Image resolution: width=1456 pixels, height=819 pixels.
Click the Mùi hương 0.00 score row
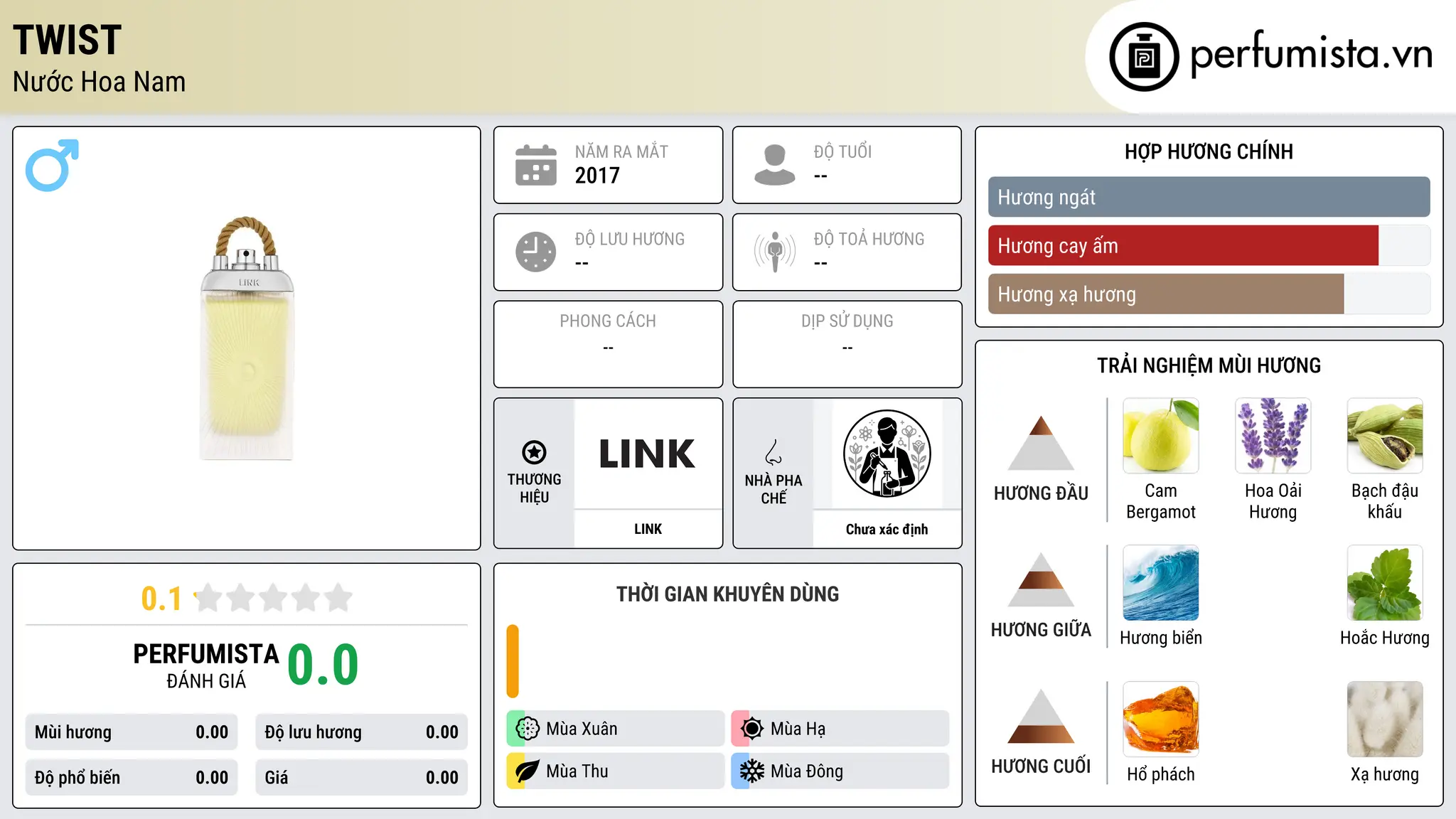tap(132, 732)
